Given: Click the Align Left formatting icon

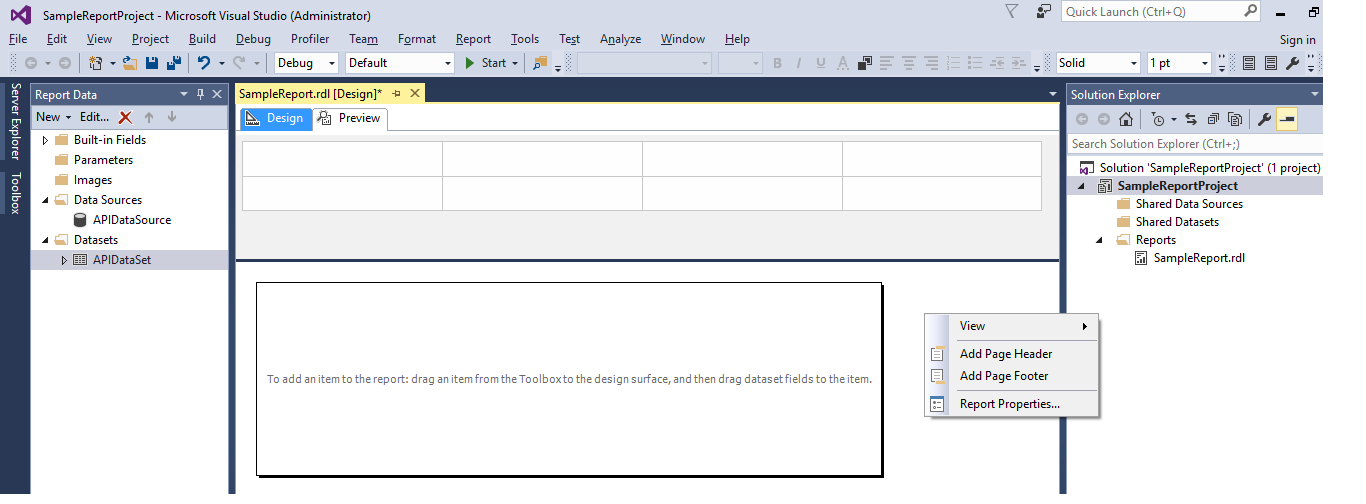Looking at the screenshot, I should click(886, 63).
